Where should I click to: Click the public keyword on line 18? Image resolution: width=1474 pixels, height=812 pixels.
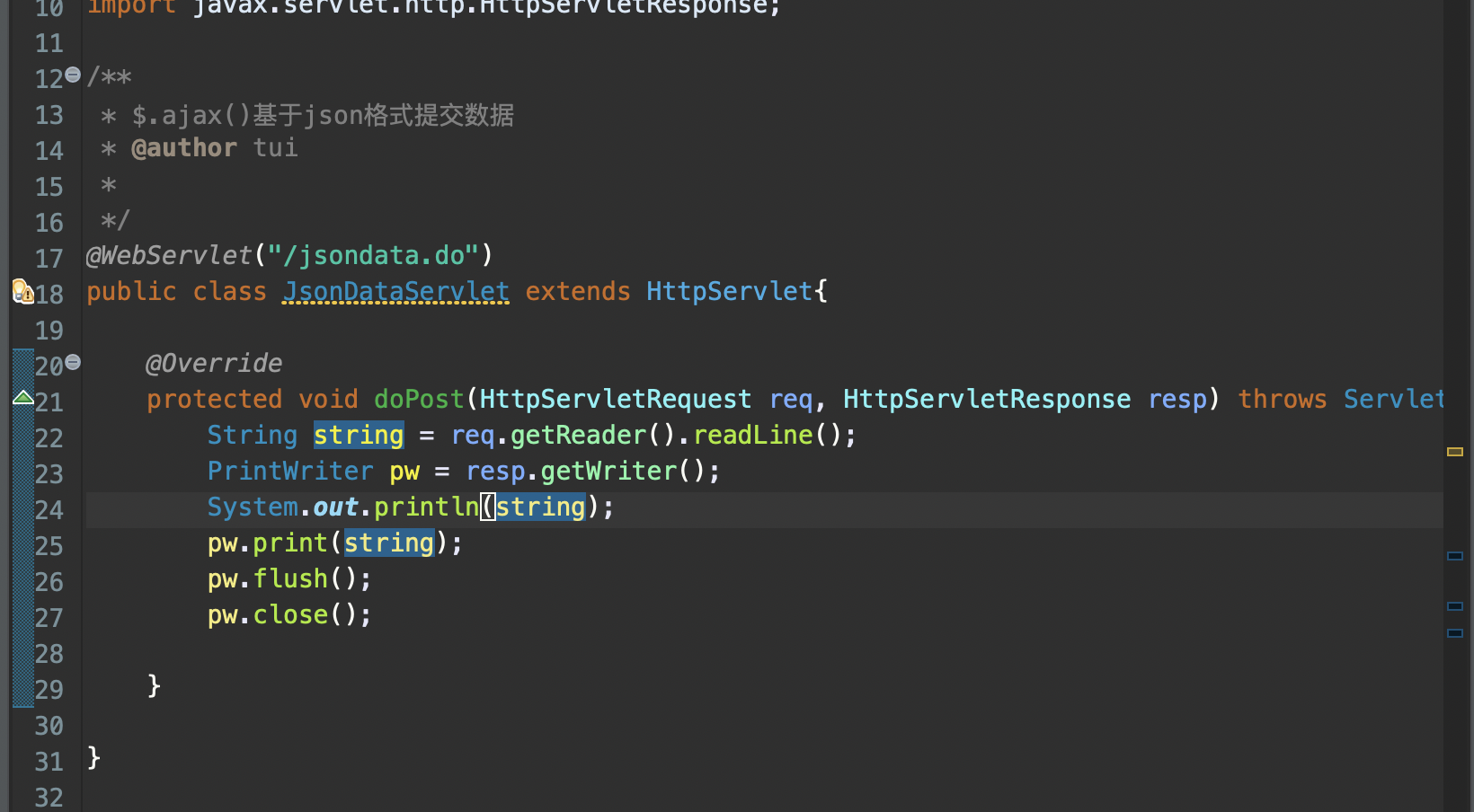[131, 291]
